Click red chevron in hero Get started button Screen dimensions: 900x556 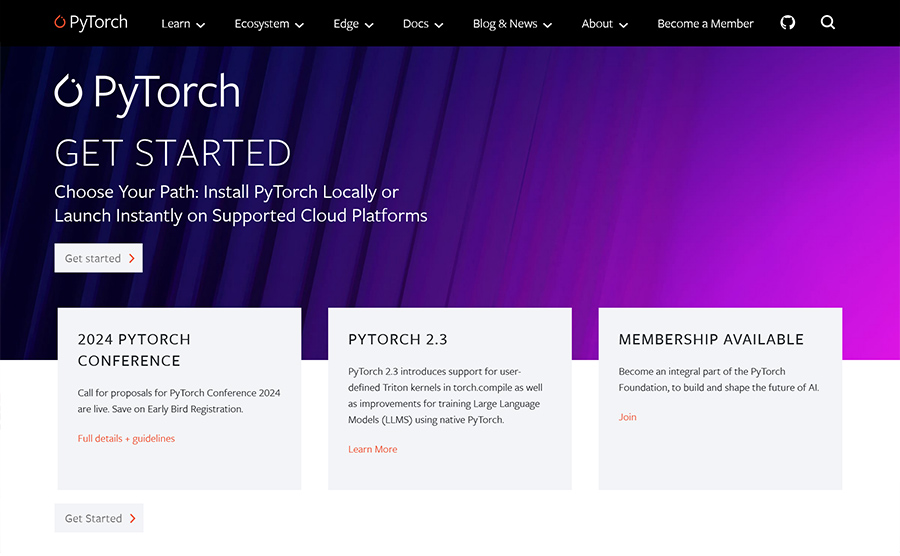[132, 258]
